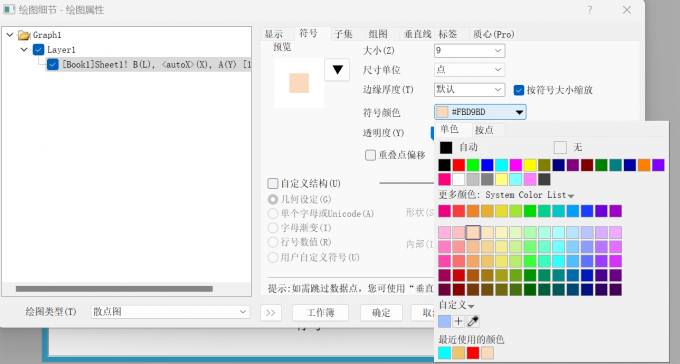Toggle the Layer1 checkbox
The height and width of the screenshot is (364, 680).
click(38, 50)
